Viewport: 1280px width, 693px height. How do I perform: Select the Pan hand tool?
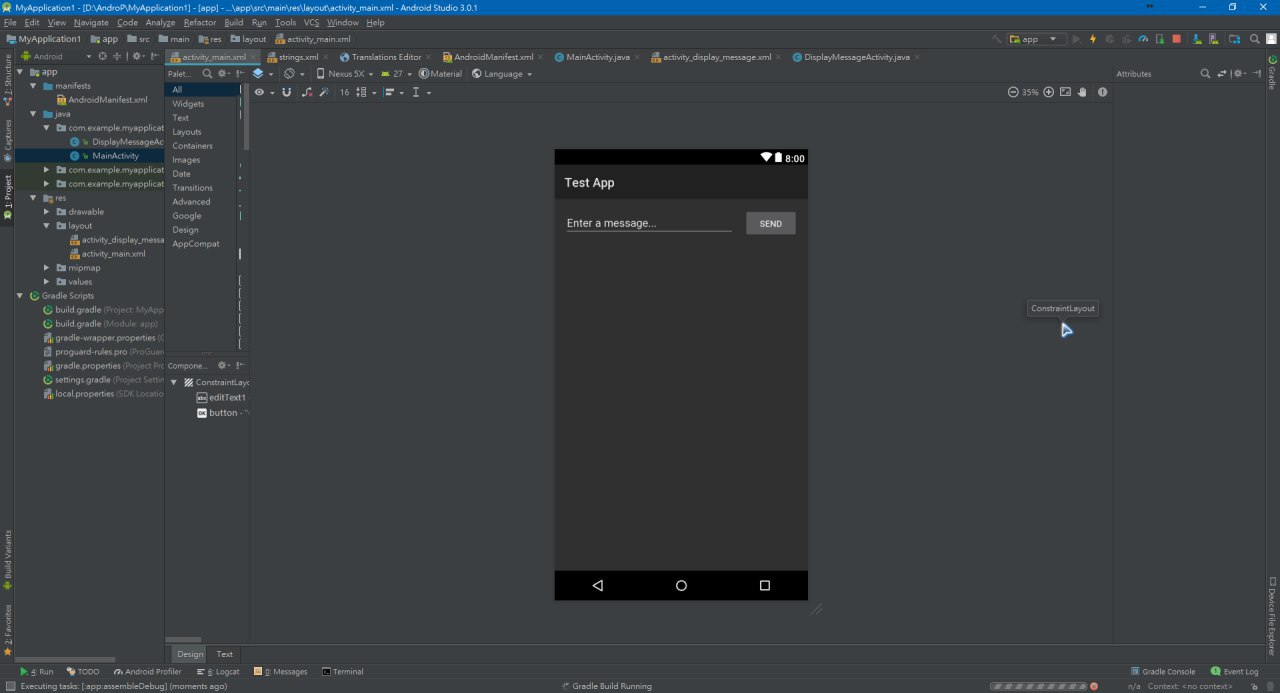[x=1083, y=92]
